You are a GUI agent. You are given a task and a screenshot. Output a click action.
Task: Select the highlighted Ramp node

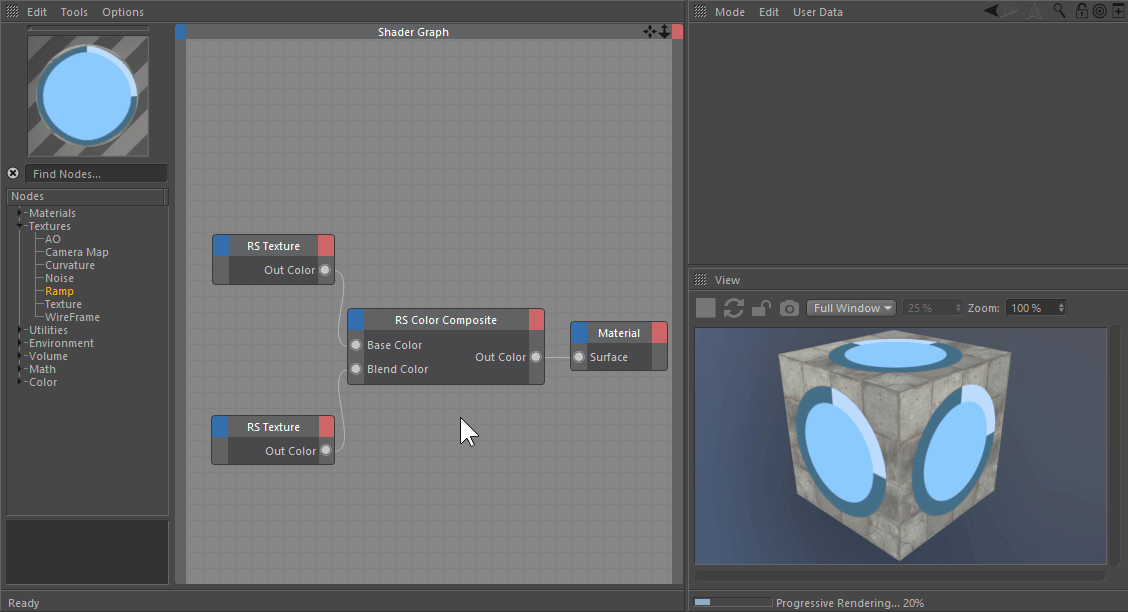pos(59,291)
